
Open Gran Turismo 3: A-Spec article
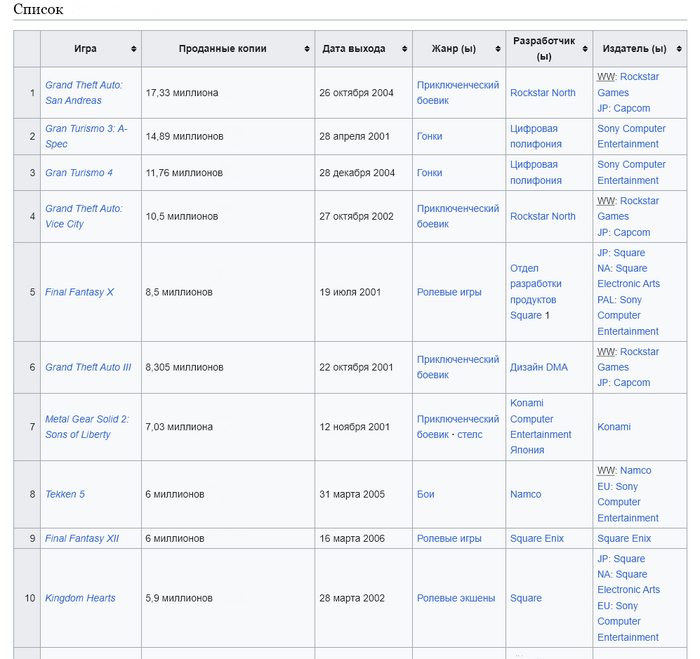point(86,136)
